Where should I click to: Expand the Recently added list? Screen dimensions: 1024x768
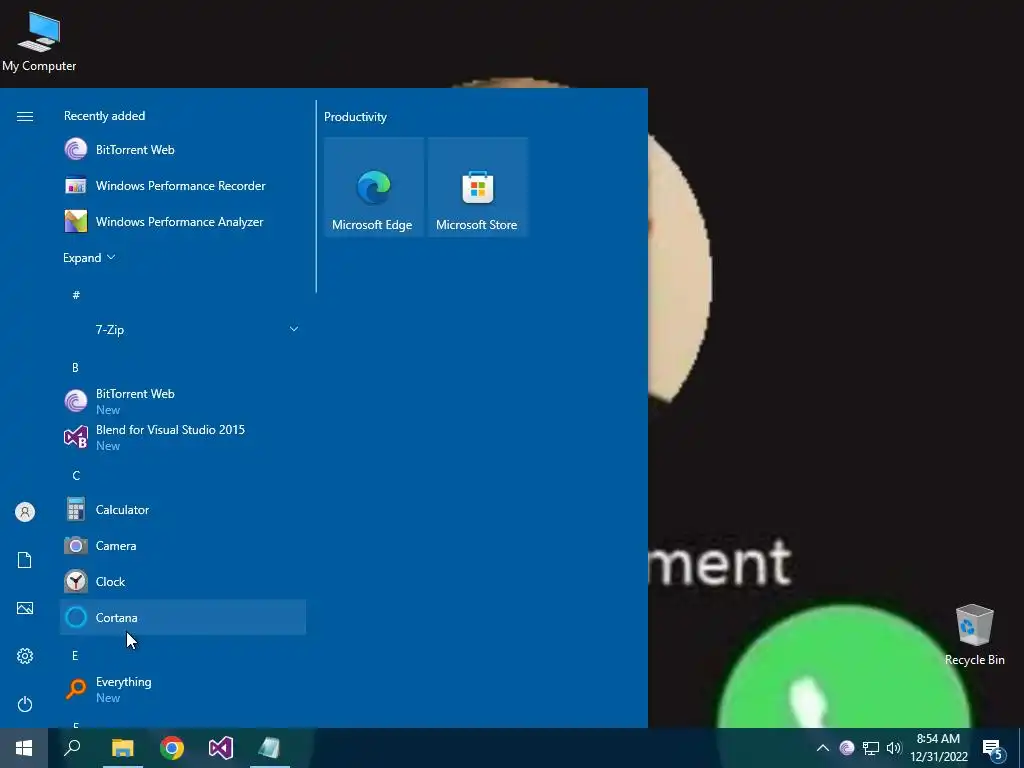click(89, 257)
